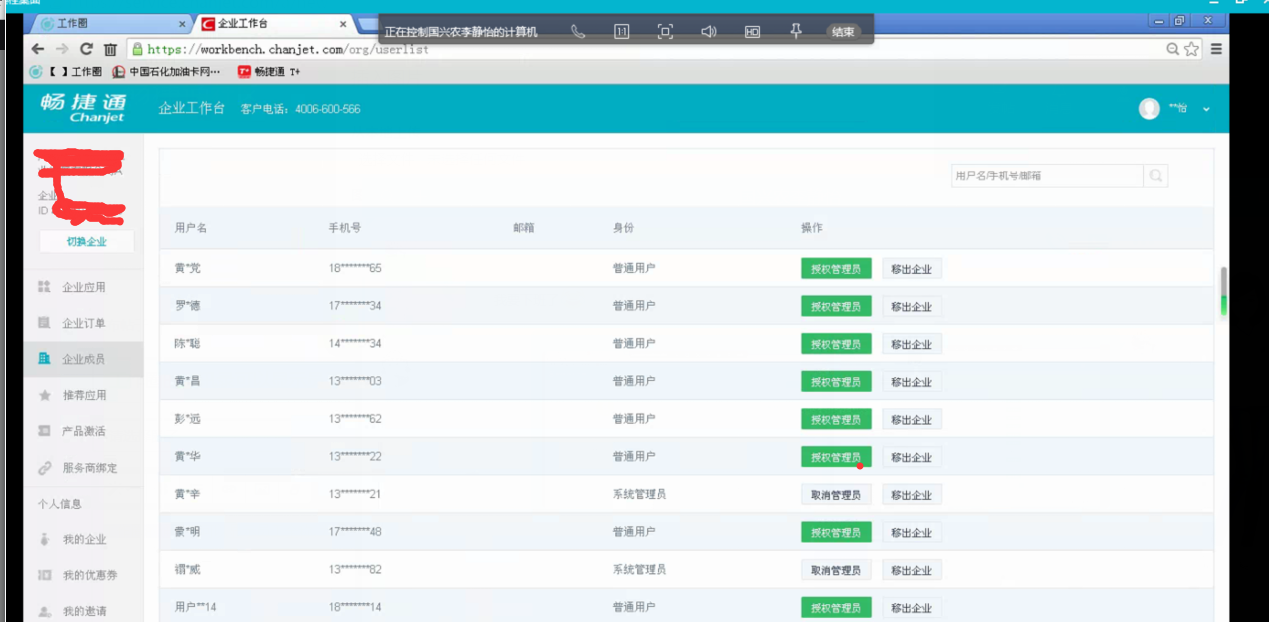Screen dimensions: 1269x622
Task: Open 企业应用 in sidebar
Action: coord(83,287)
